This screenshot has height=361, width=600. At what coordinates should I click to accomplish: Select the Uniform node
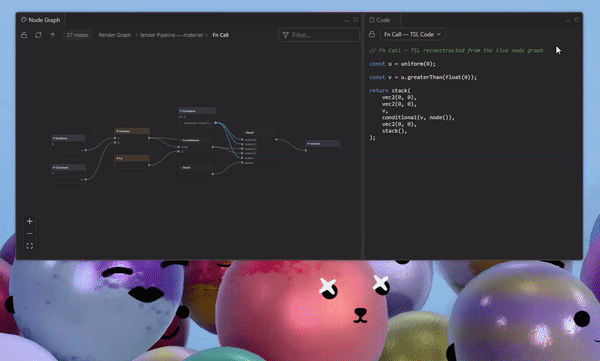tap(68, 144)
